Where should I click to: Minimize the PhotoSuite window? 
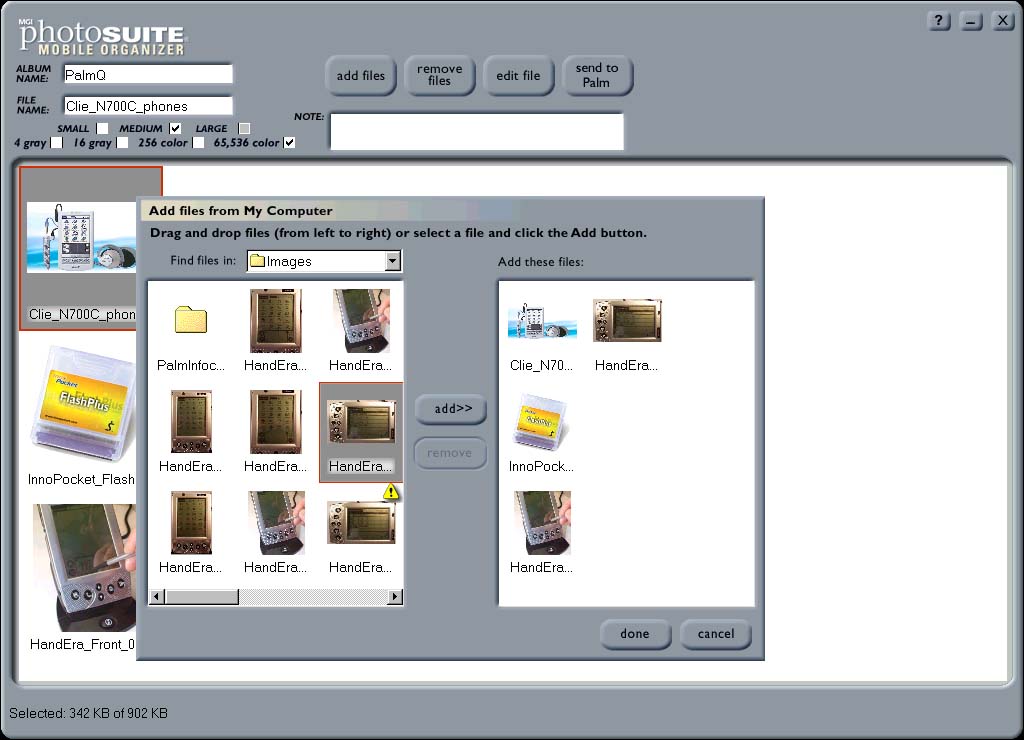pos(971,21)
